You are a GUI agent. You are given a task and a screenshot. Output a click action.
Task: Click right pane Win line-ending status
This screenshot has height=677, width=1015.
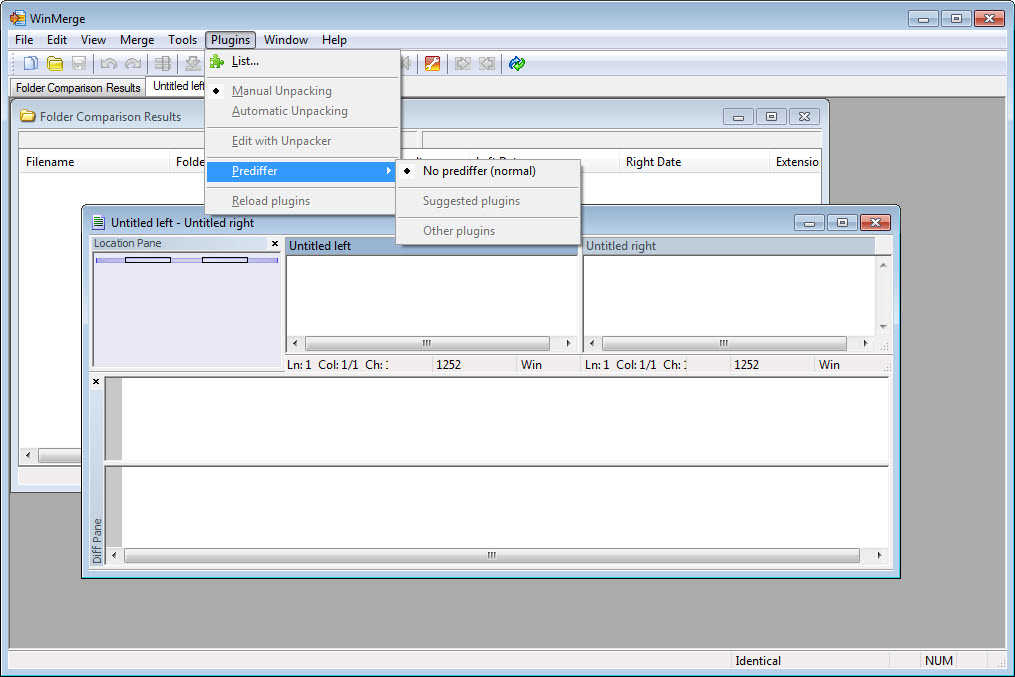[829, 365]
